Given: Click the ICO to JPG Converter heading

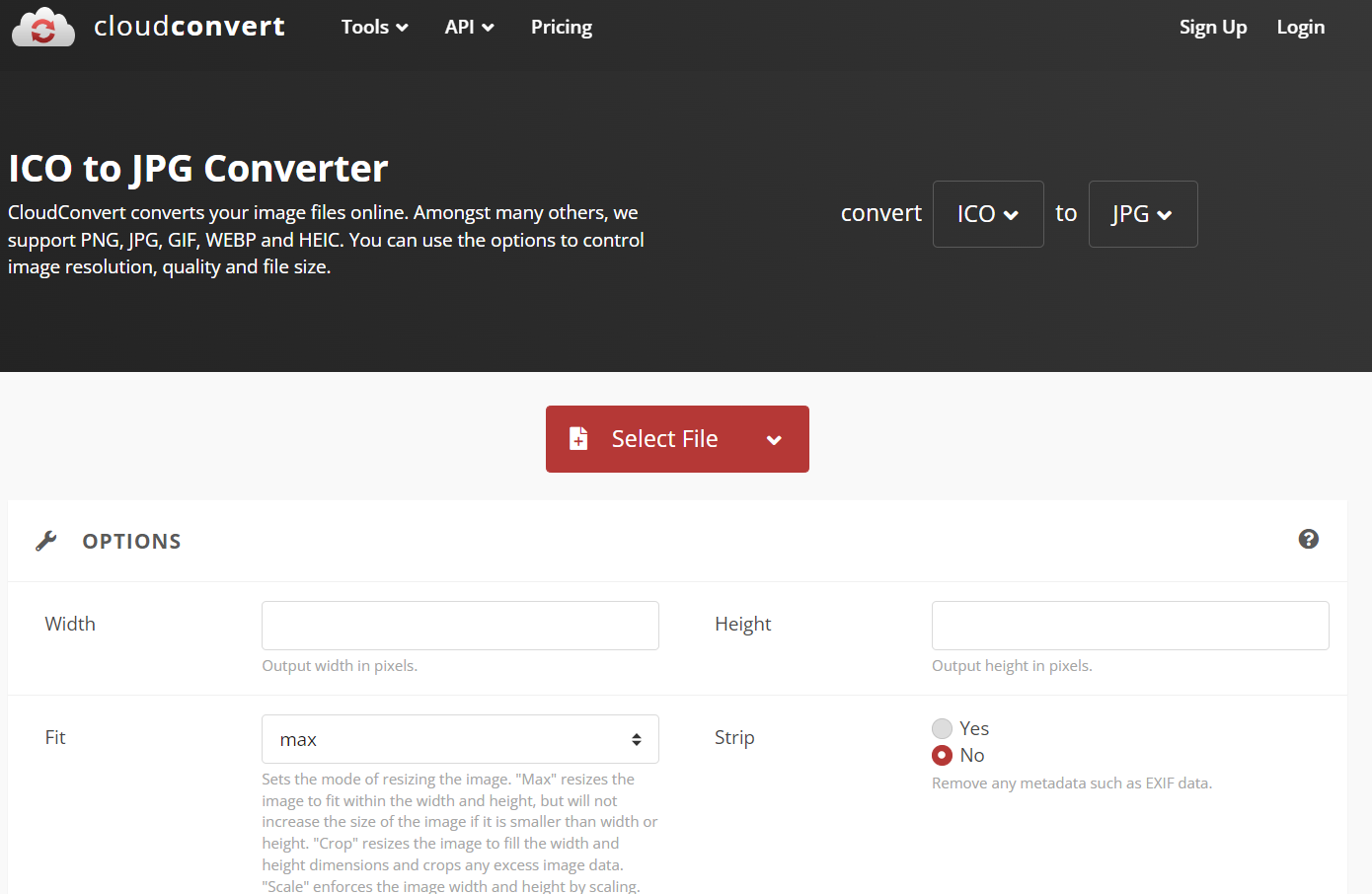Looking at the screenshot, I should tap(198, 169).
